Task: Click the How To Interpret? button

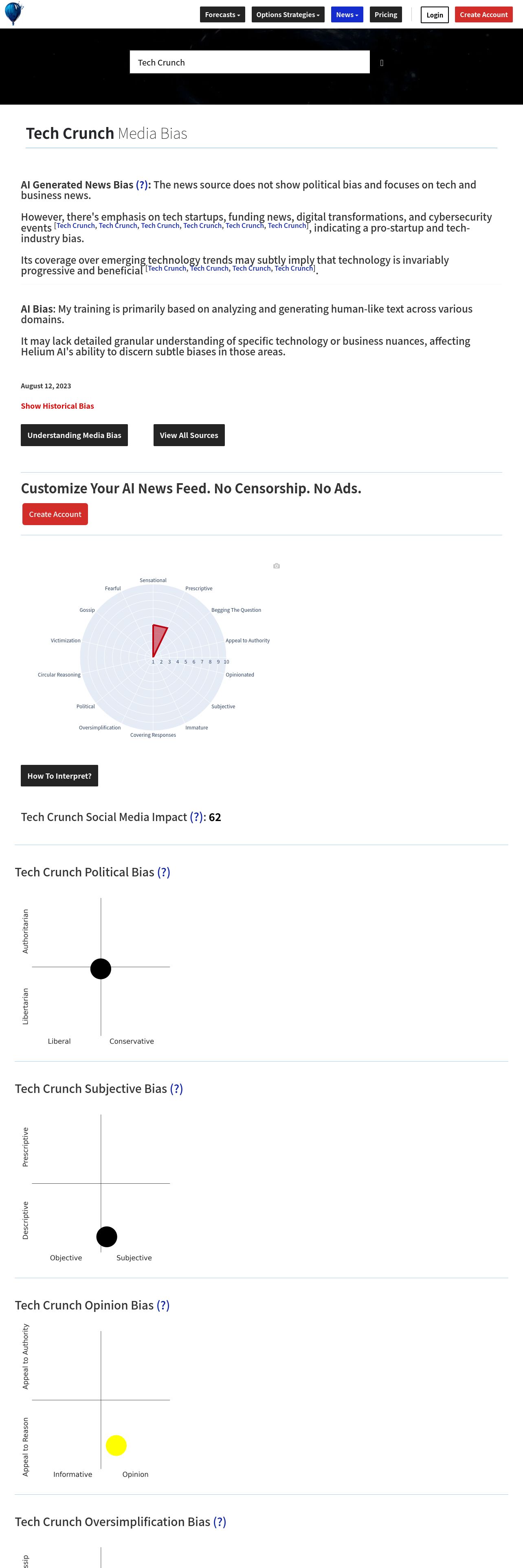Action: [59, 775]
